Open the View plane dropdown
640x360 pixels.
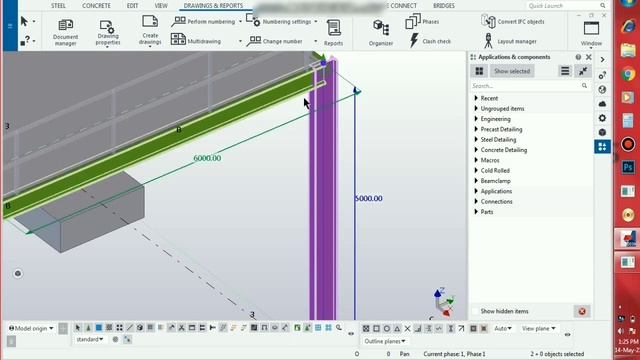538,329
